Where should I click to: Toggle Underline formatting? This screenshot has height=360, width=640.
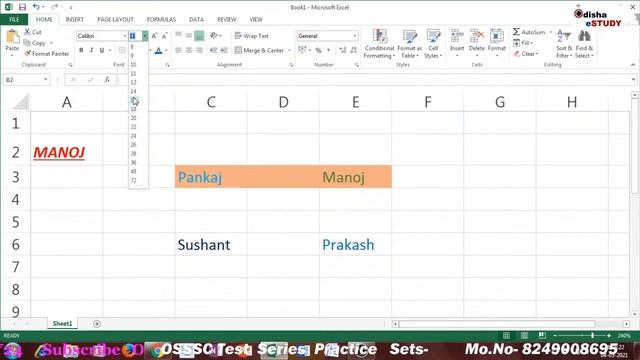[x=102, y=50]
